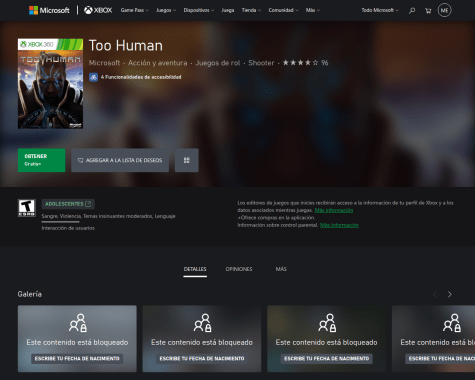Viewport: 475px width, 380px height.
Task: Click birthdate button on first gallery card
Action: [77, 359]
